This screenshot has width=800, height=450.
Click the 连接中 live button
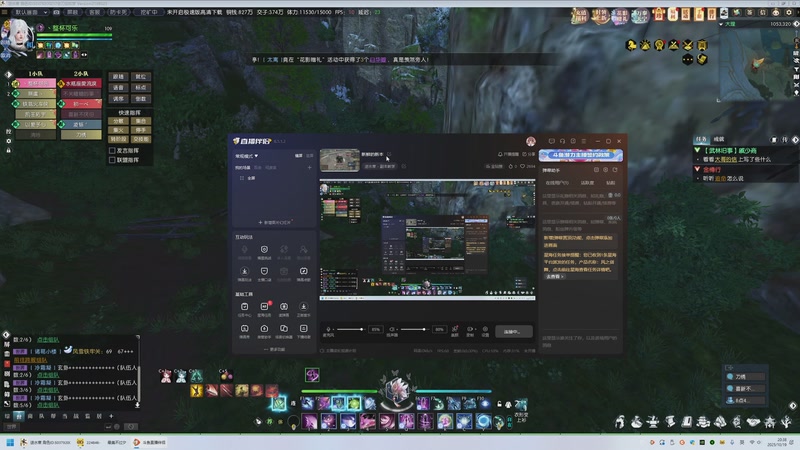514,332
